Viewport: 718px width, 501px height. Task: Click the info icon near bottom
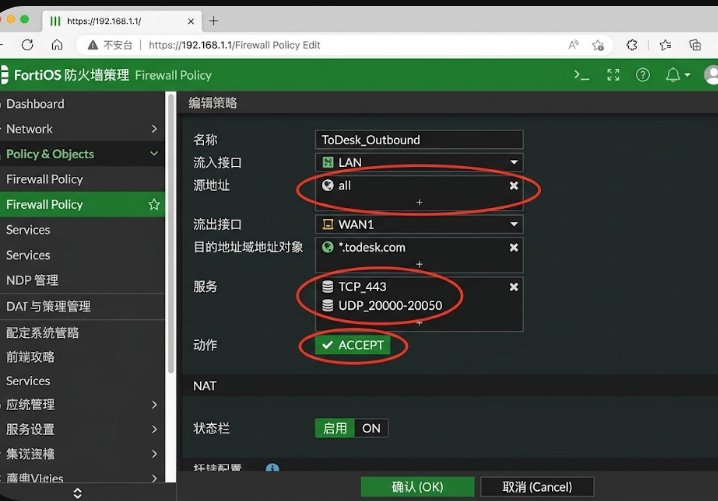click(272, 468)
